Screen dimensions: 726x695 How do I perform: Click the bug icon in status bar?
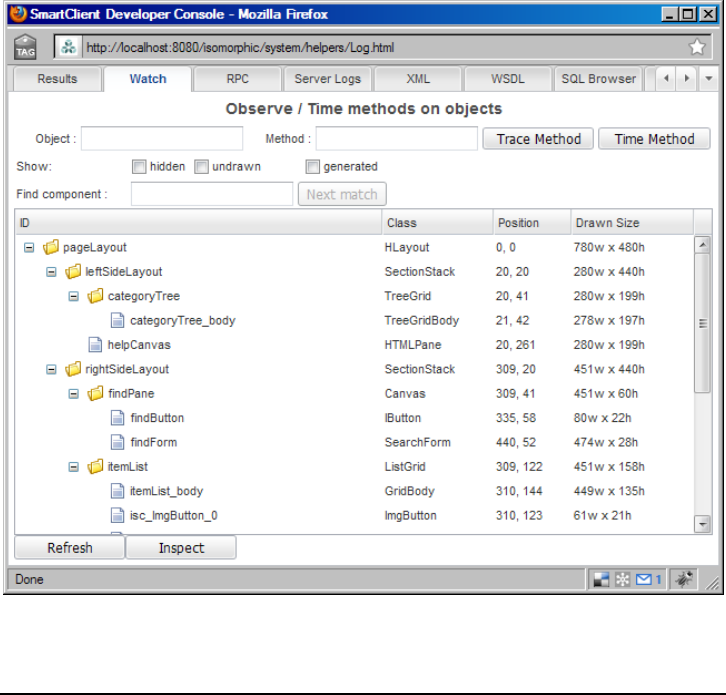[x=684, y=579]
